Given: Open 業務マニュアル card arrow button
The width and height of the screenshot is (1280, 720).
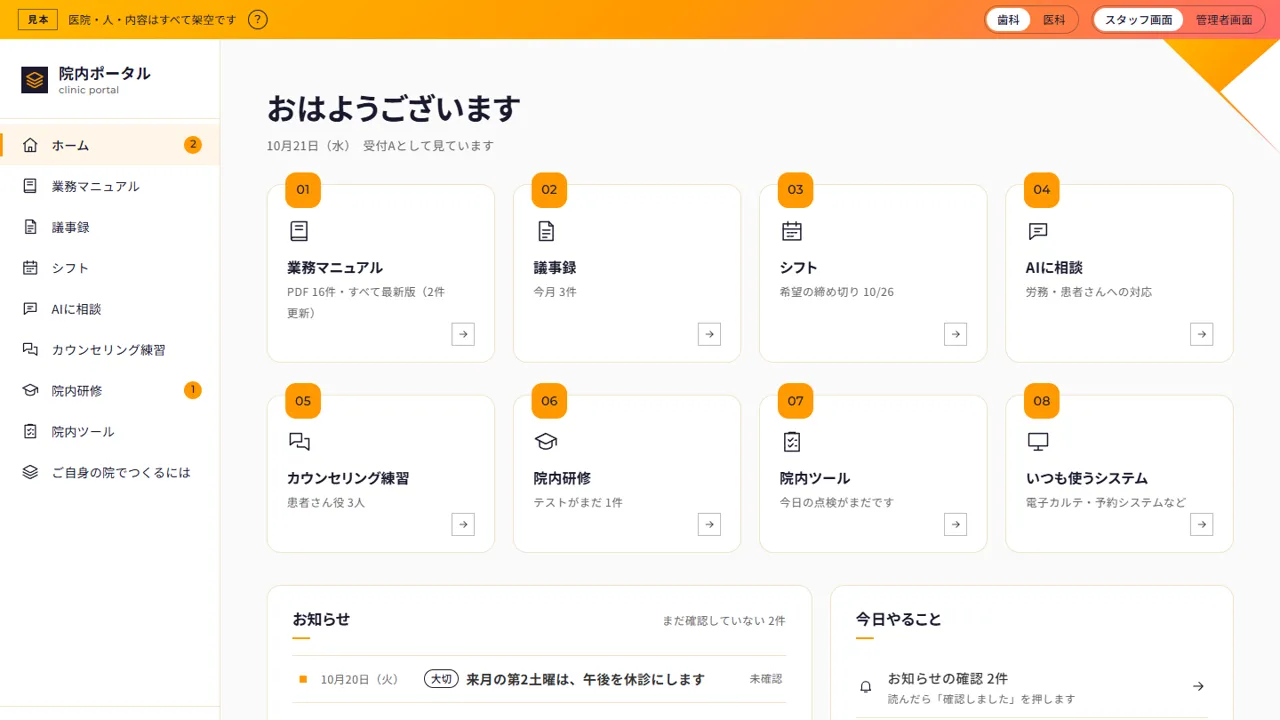Looking at the screenshot, I should [x=463, y=334].
